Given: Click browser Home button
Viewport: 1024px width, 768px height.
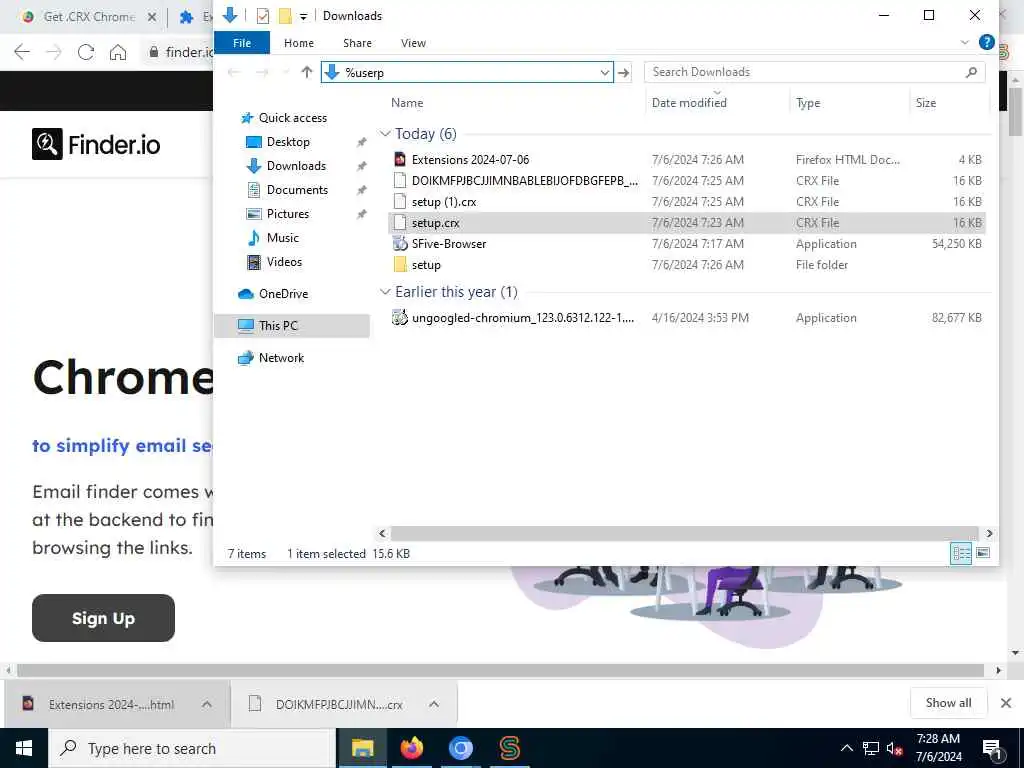Looking at the screenshot, I should (118, 52).
